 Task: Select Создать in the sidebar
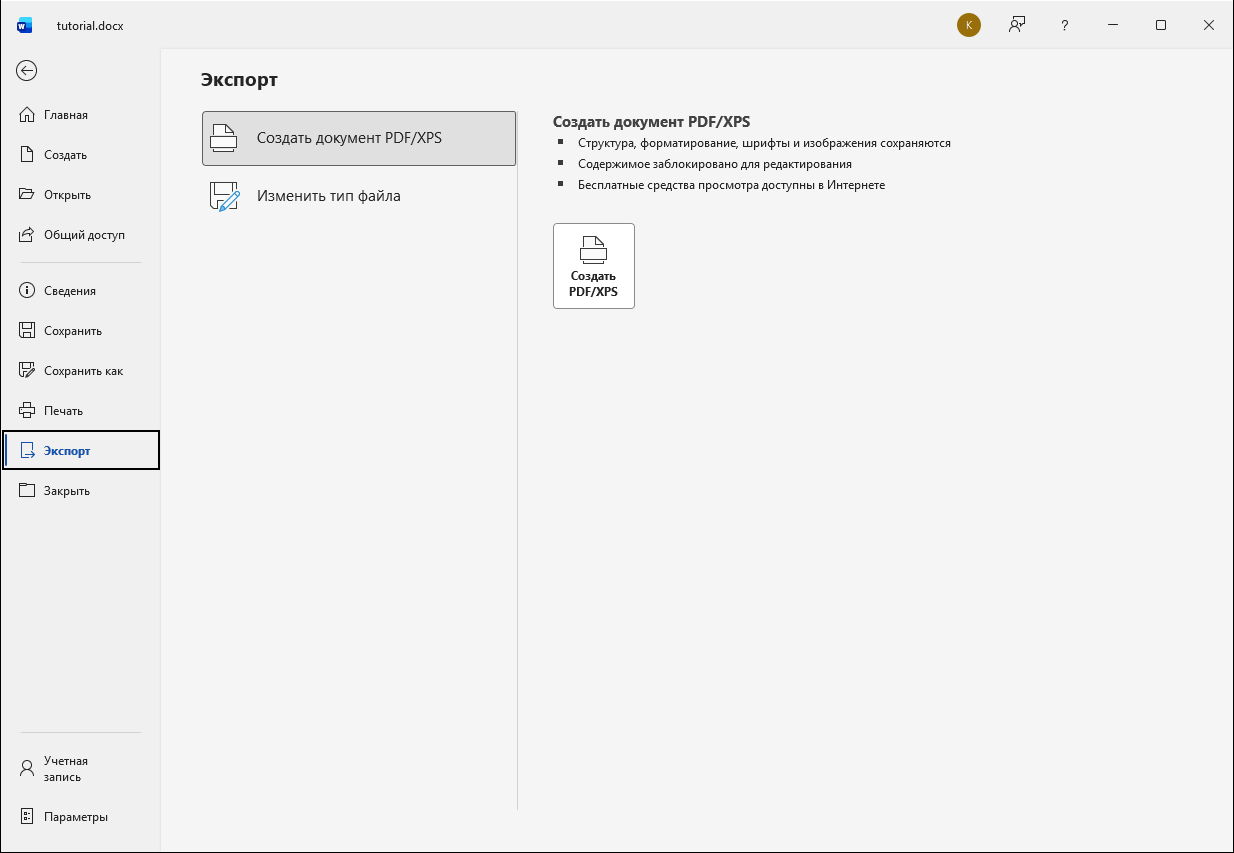point(80,155)
